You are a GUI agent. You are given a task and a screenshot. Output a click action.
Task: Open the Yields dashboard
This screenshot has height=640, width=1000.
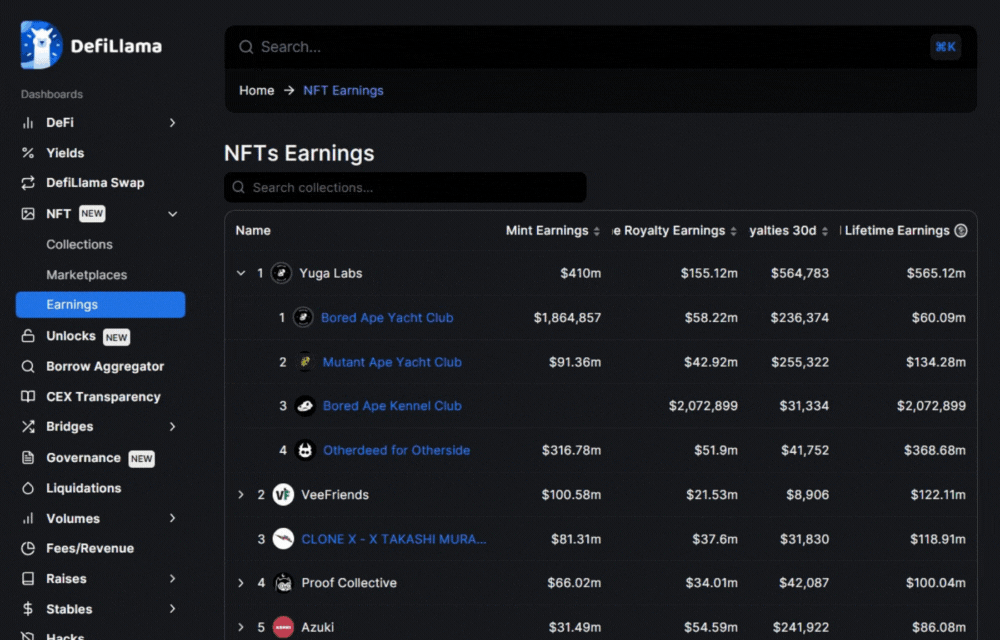(x=65, y=153)
